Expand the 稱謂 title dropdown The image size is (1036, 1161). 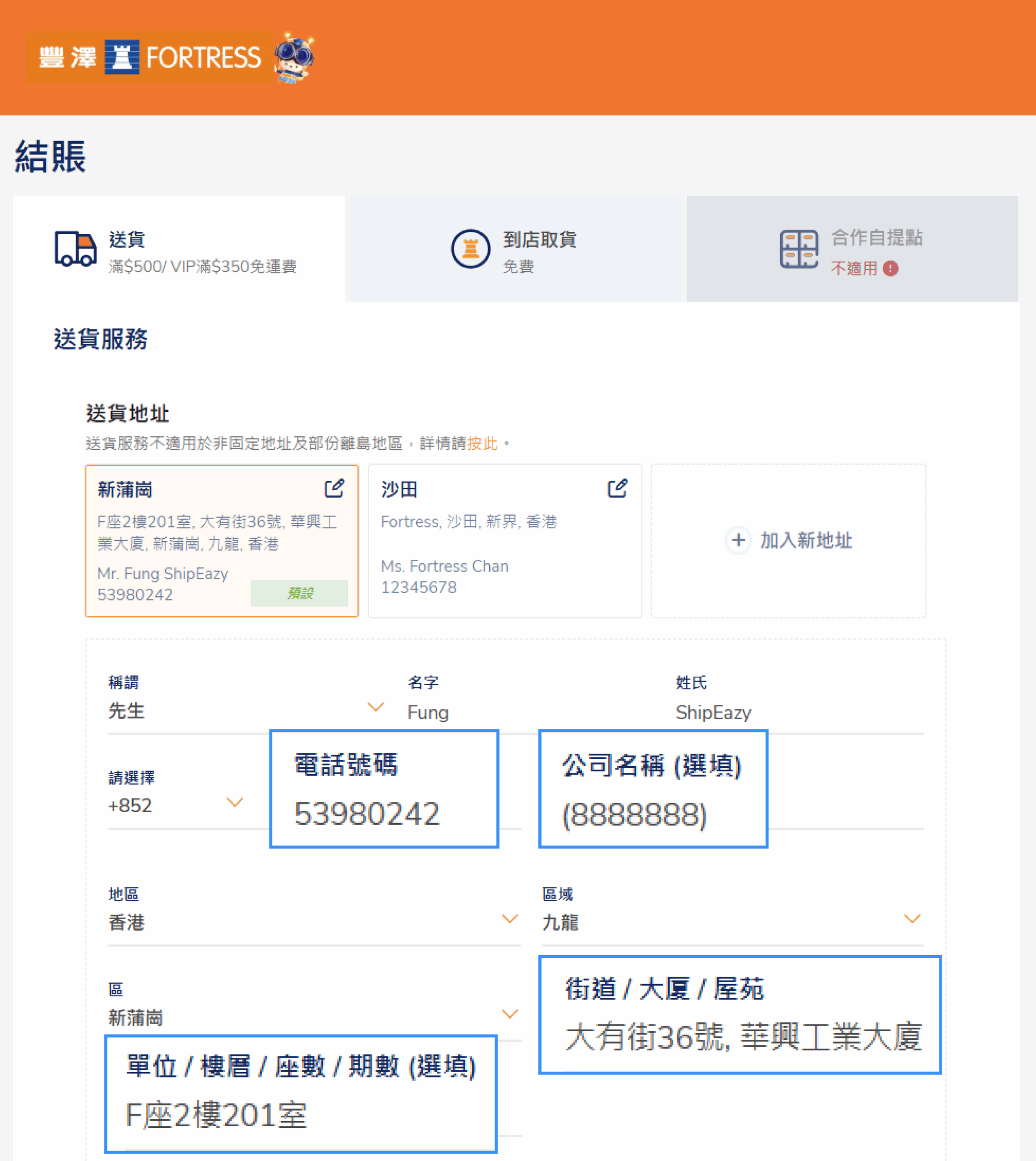(x=375, y=707)
